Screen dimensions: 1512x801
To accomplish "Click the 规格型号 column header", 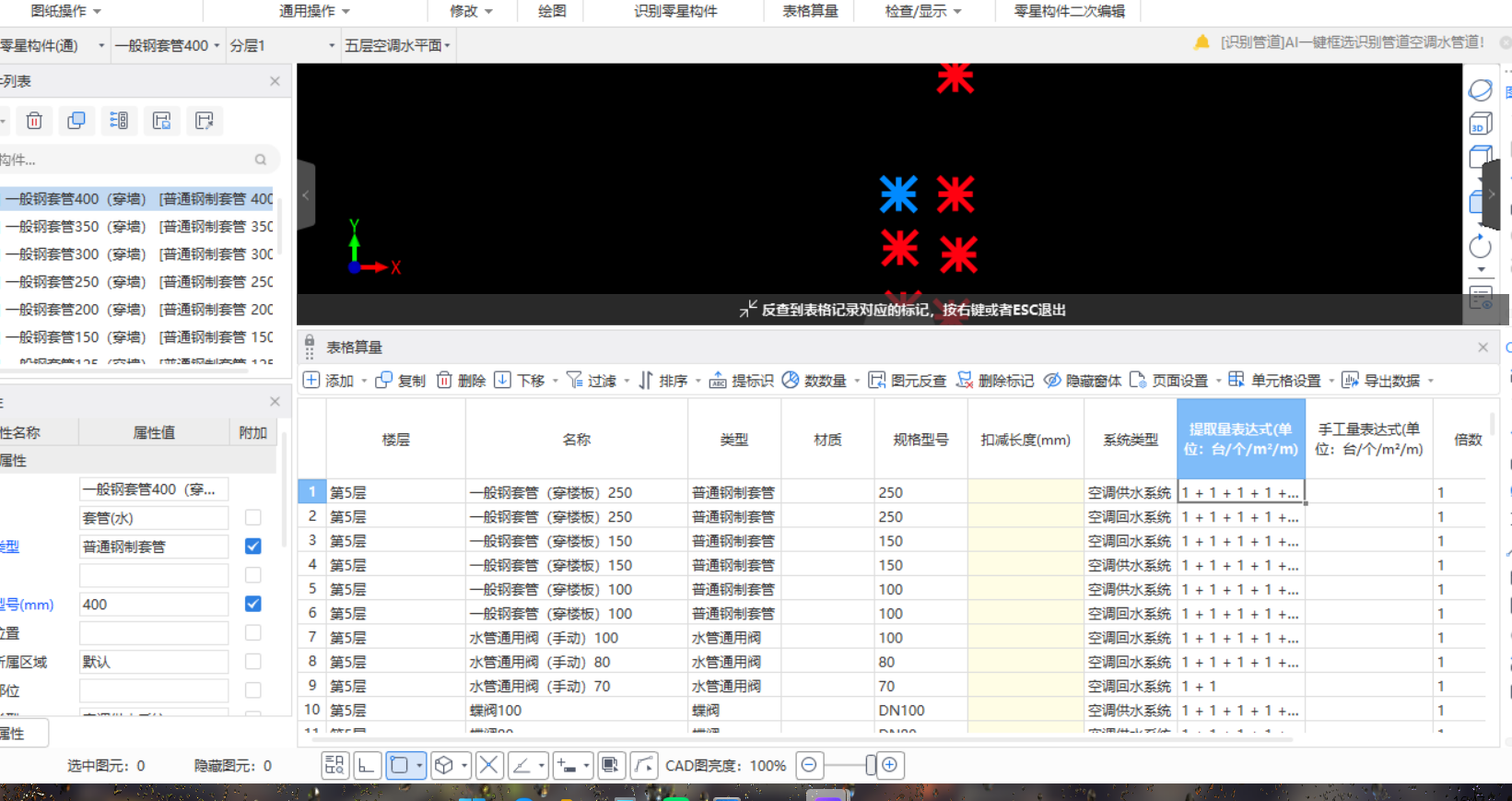I will [x=920, y=439].
